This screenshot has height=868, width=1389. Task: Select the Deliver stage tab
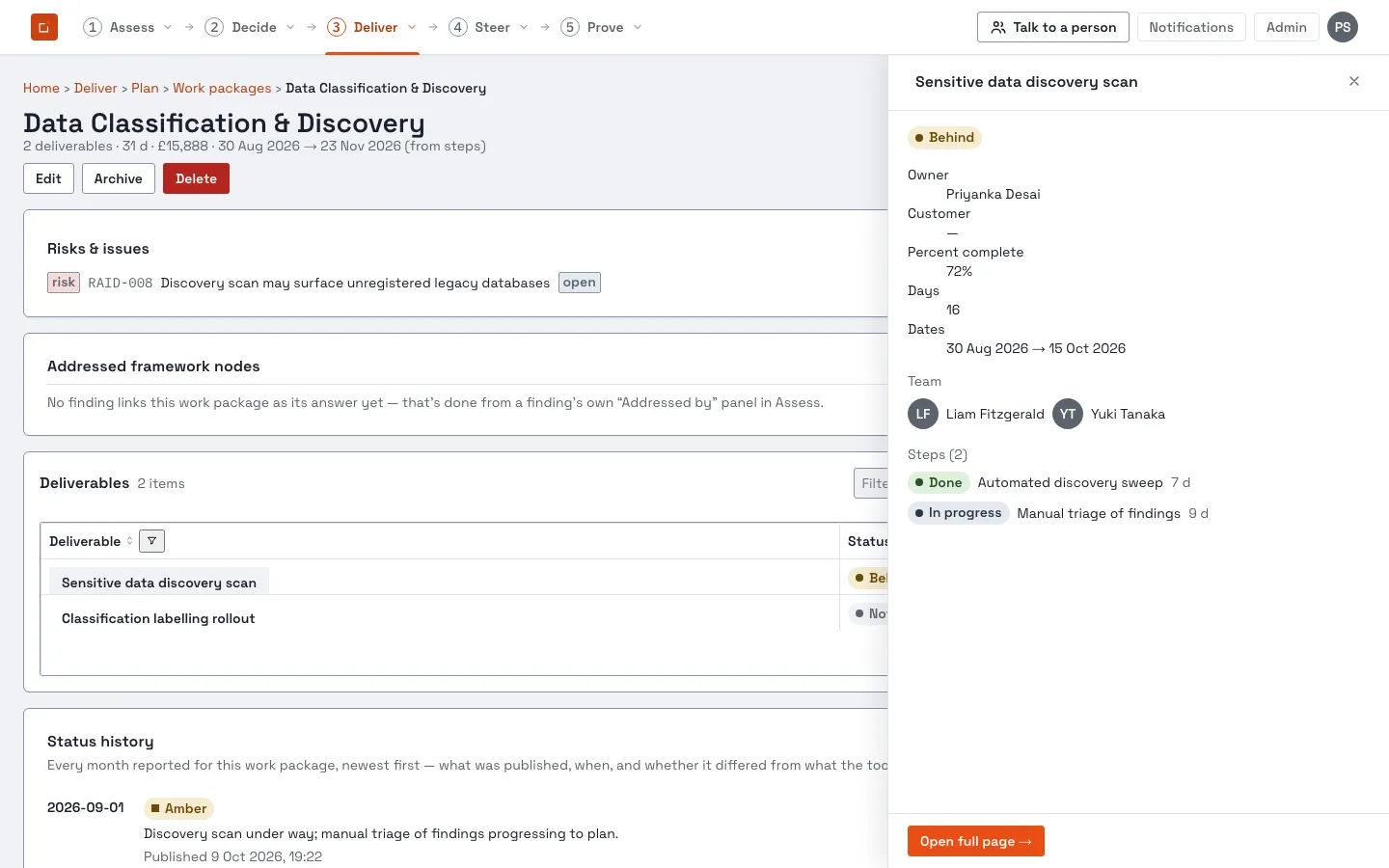pyautogui.click(x=363, y=27)
